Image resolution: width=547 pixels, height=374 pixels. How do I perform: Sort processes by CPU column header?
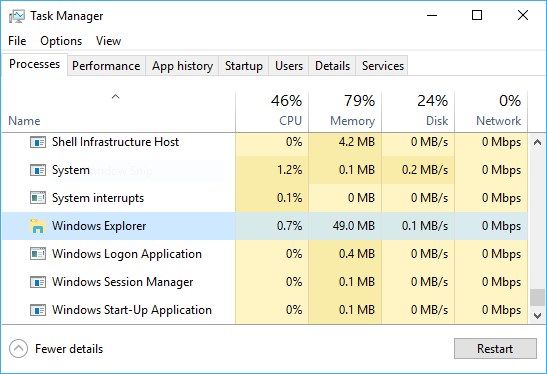coord(272,111)
